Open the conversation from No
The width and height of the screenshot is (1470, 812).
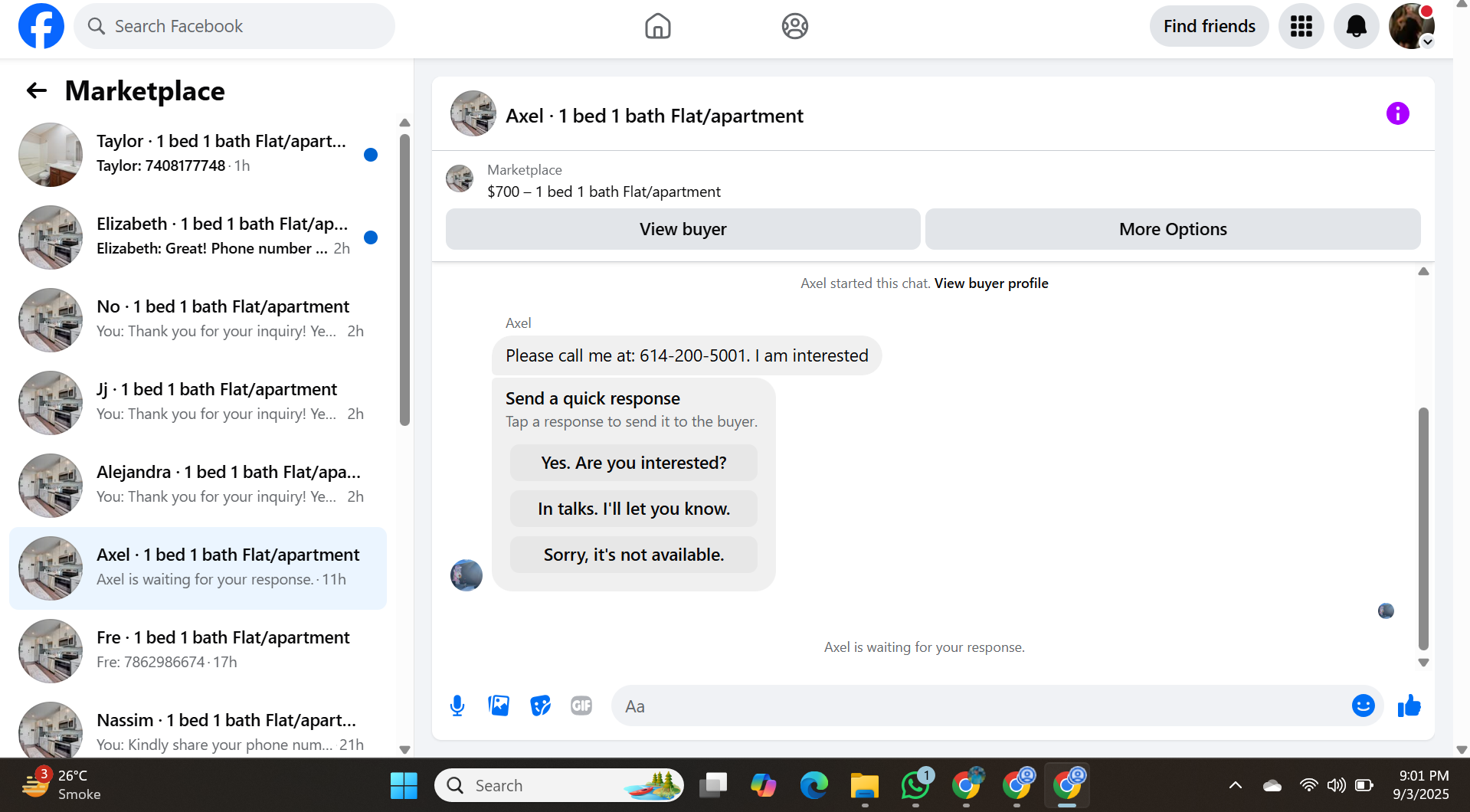click(x=198, y=319)
